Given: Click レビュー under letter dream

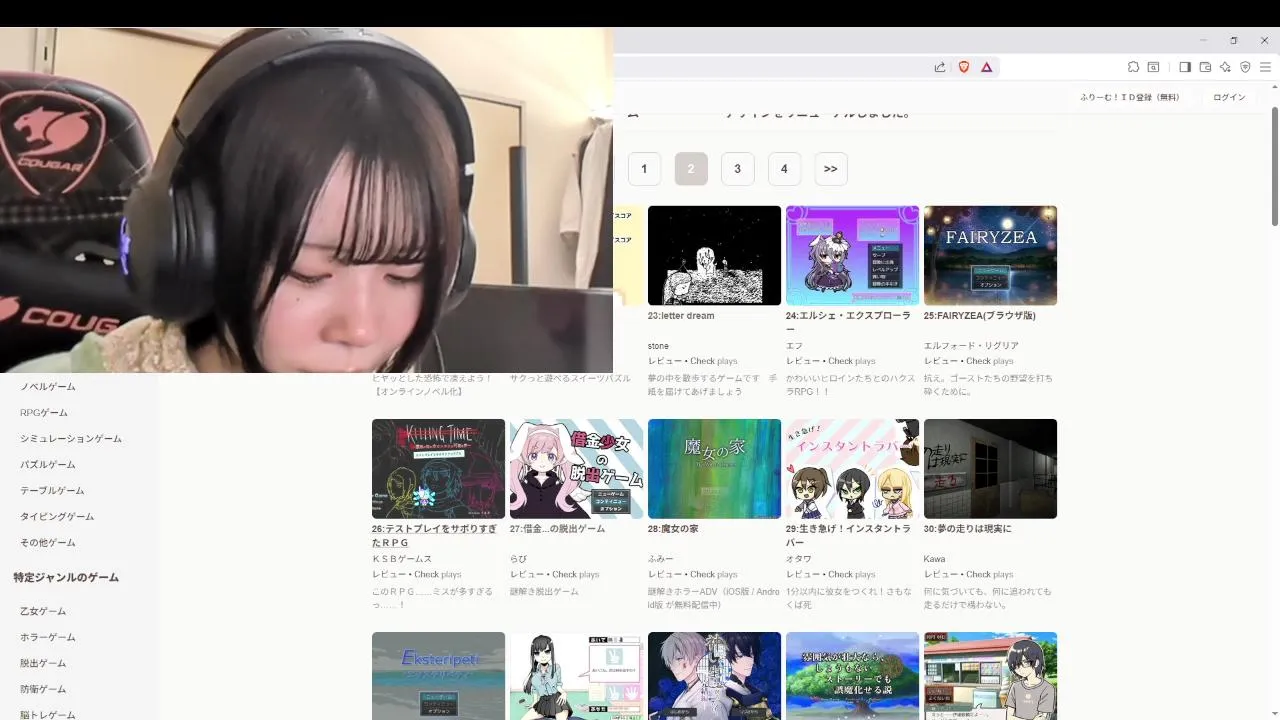Looking at the screenshot, I should click(x=665, y=361).
